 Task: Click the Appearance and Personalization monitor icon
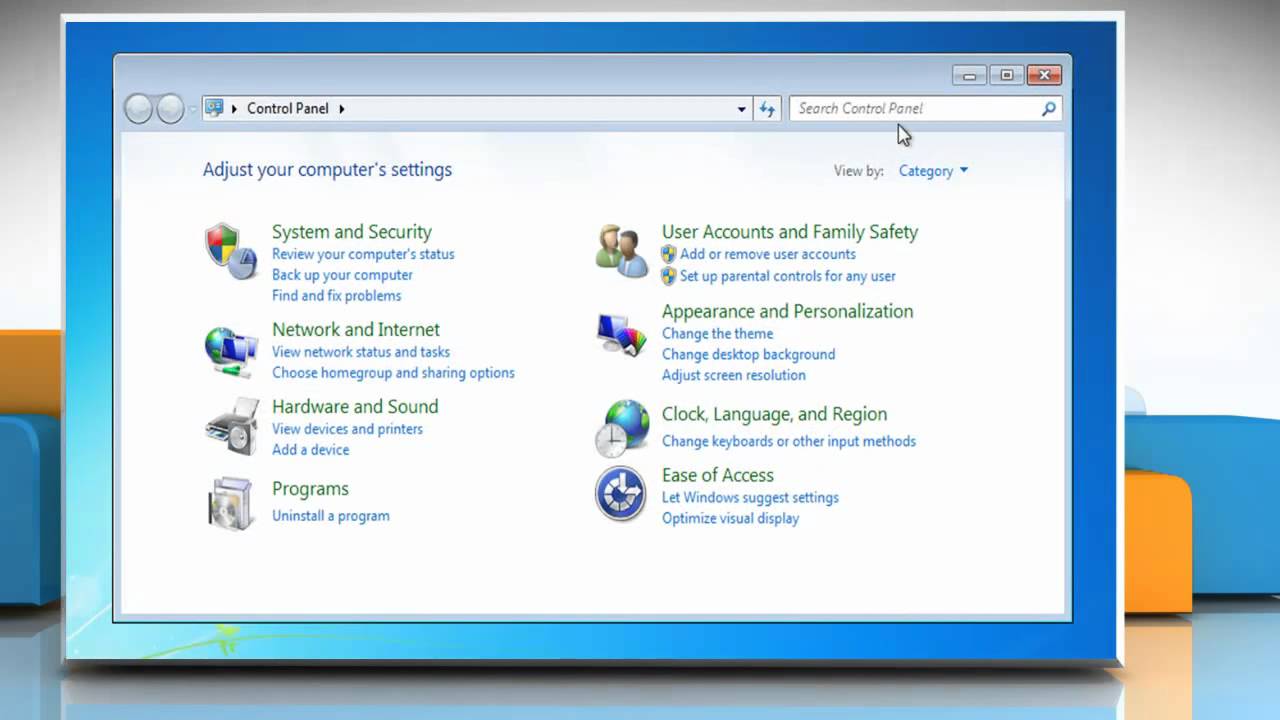[621, 336]
